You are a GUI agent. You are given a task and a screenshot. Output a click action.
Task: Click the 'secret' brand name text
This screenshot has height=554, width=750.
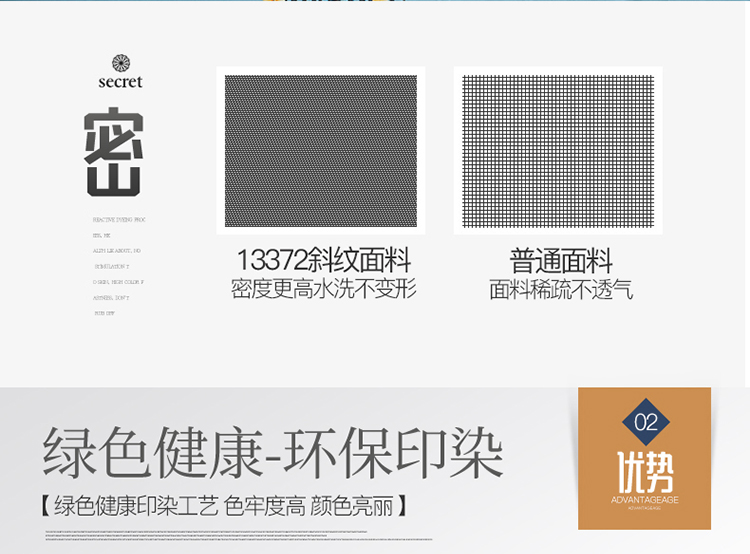tap(120, 82)
